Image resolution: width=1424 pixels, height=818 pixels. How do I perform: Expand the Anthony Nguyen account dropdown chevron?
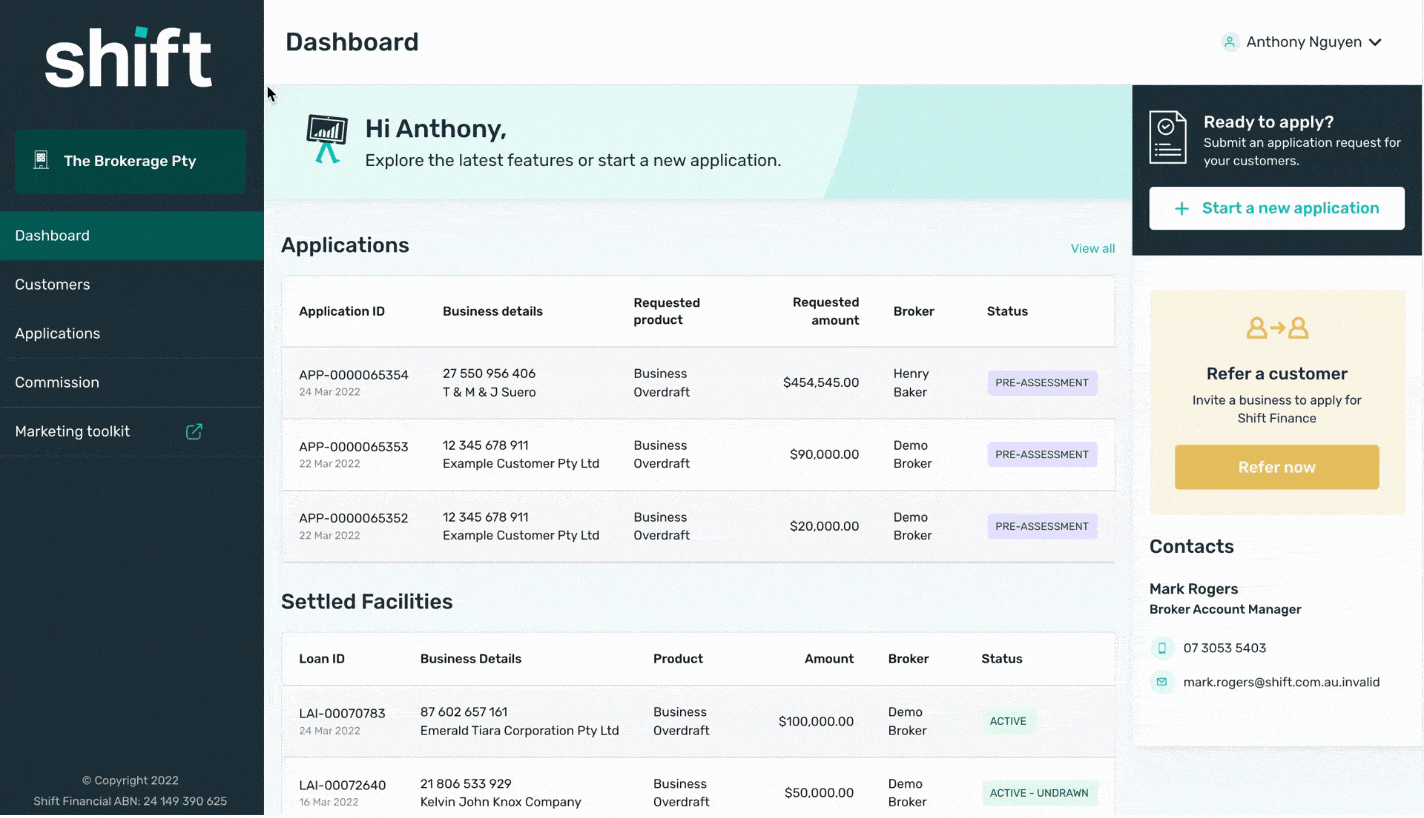[x=1375, y=42]
